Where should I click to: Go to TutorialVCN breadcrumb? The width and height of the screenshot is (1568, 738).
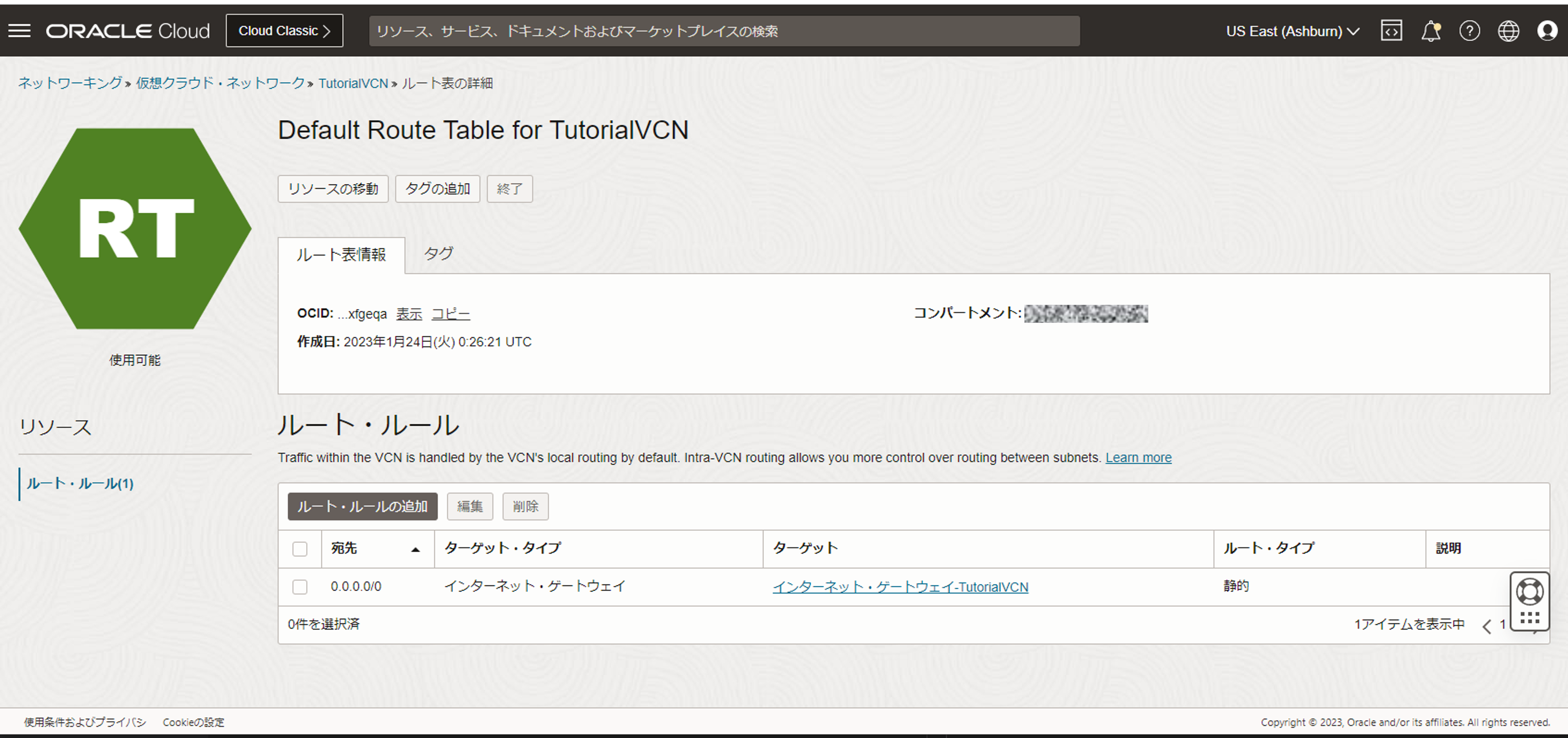tap(353, 83)
